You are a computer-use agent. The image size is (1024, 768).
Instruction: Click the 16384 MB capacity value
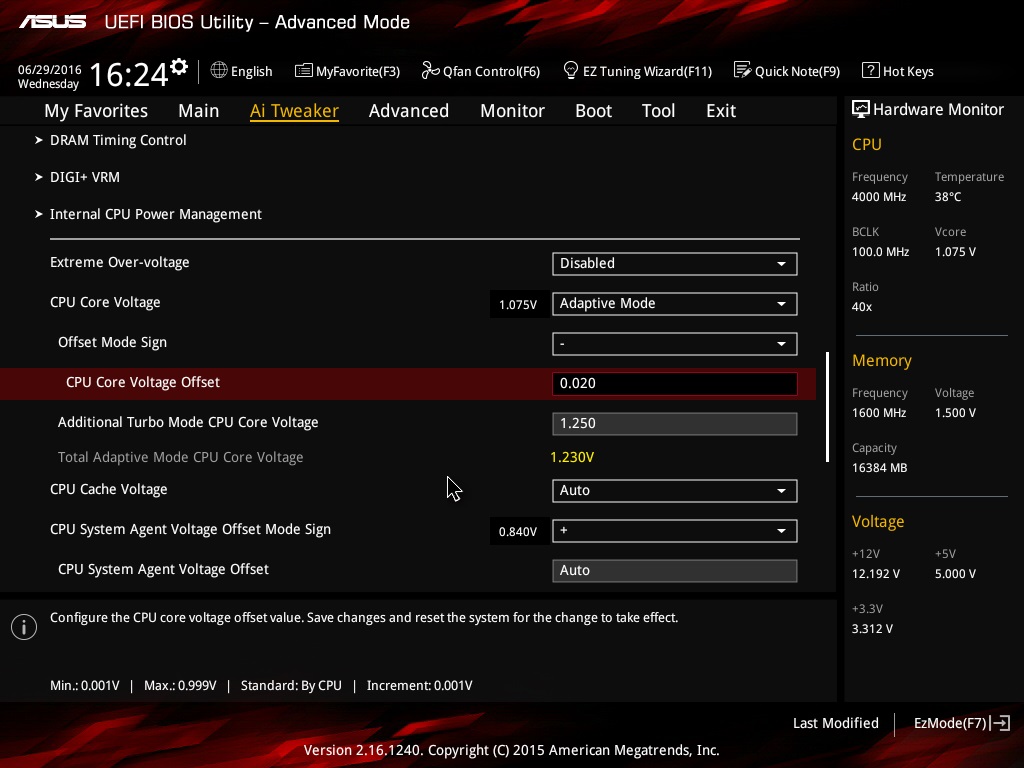(x=879, y=468)
